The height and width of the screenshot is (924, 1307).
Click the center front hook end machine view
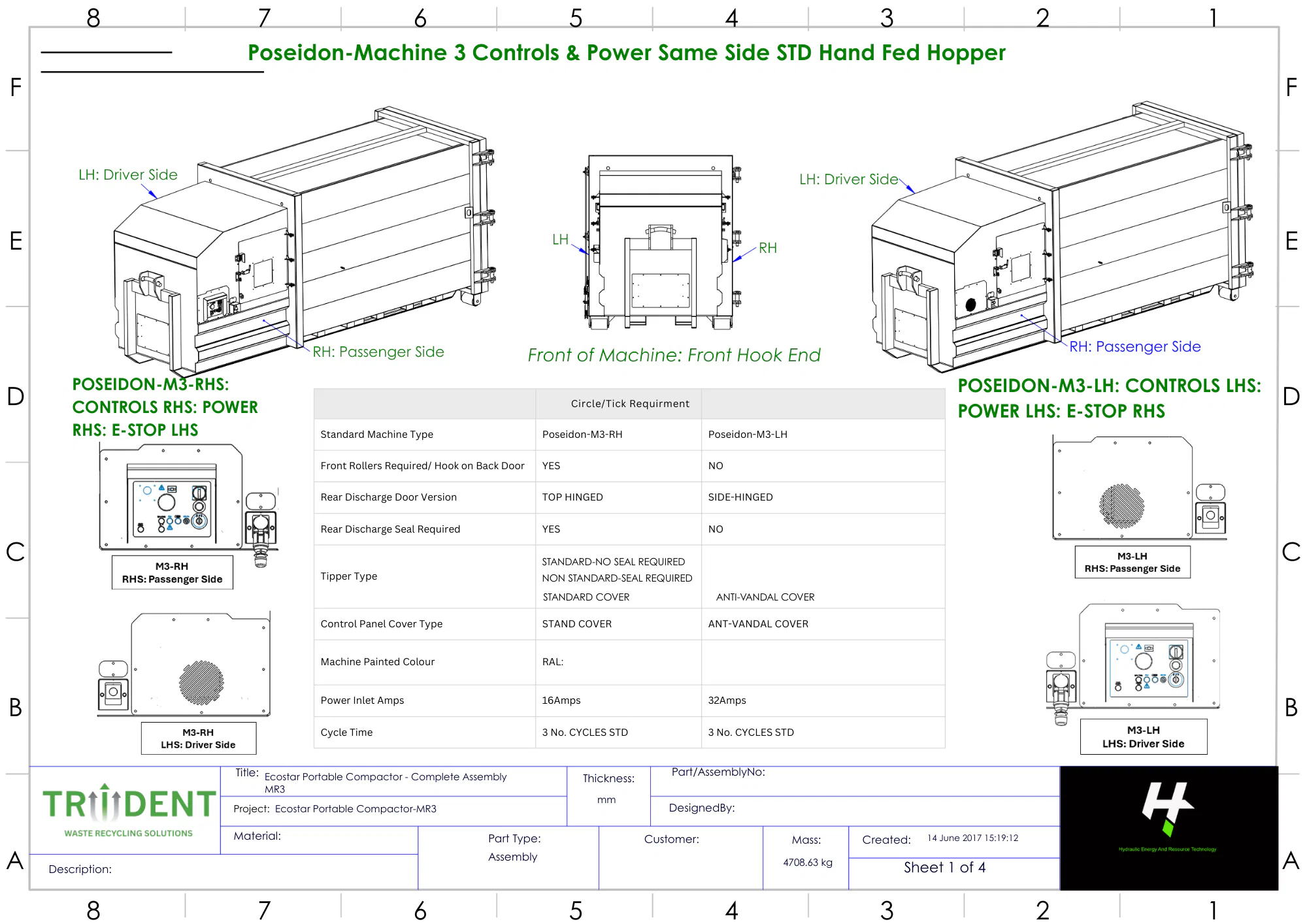661,243
